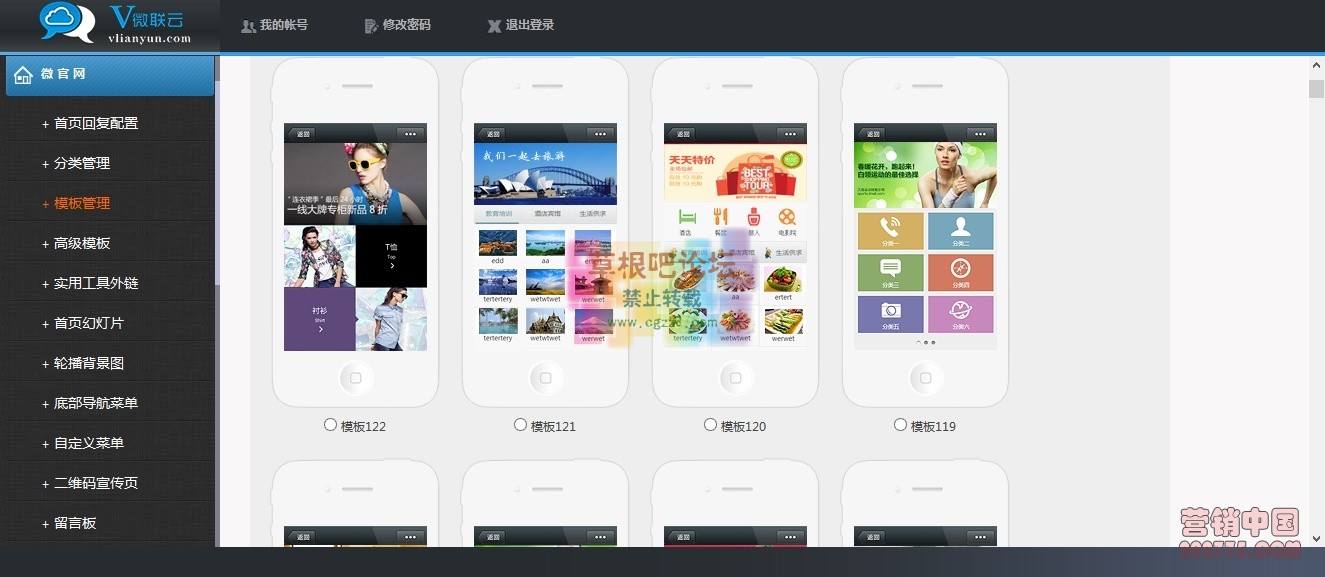
Task: Click the phone call icon in template 119 preview
Action: (x=890, y=226)
